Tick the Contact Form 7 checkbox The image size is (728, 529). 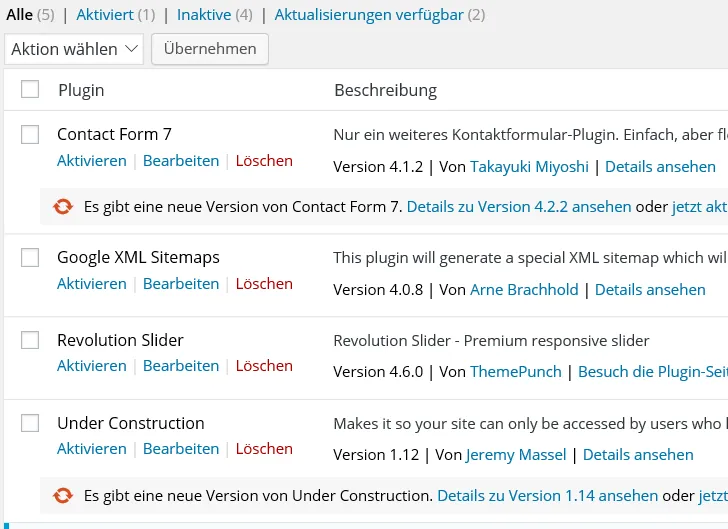[30, 135]
